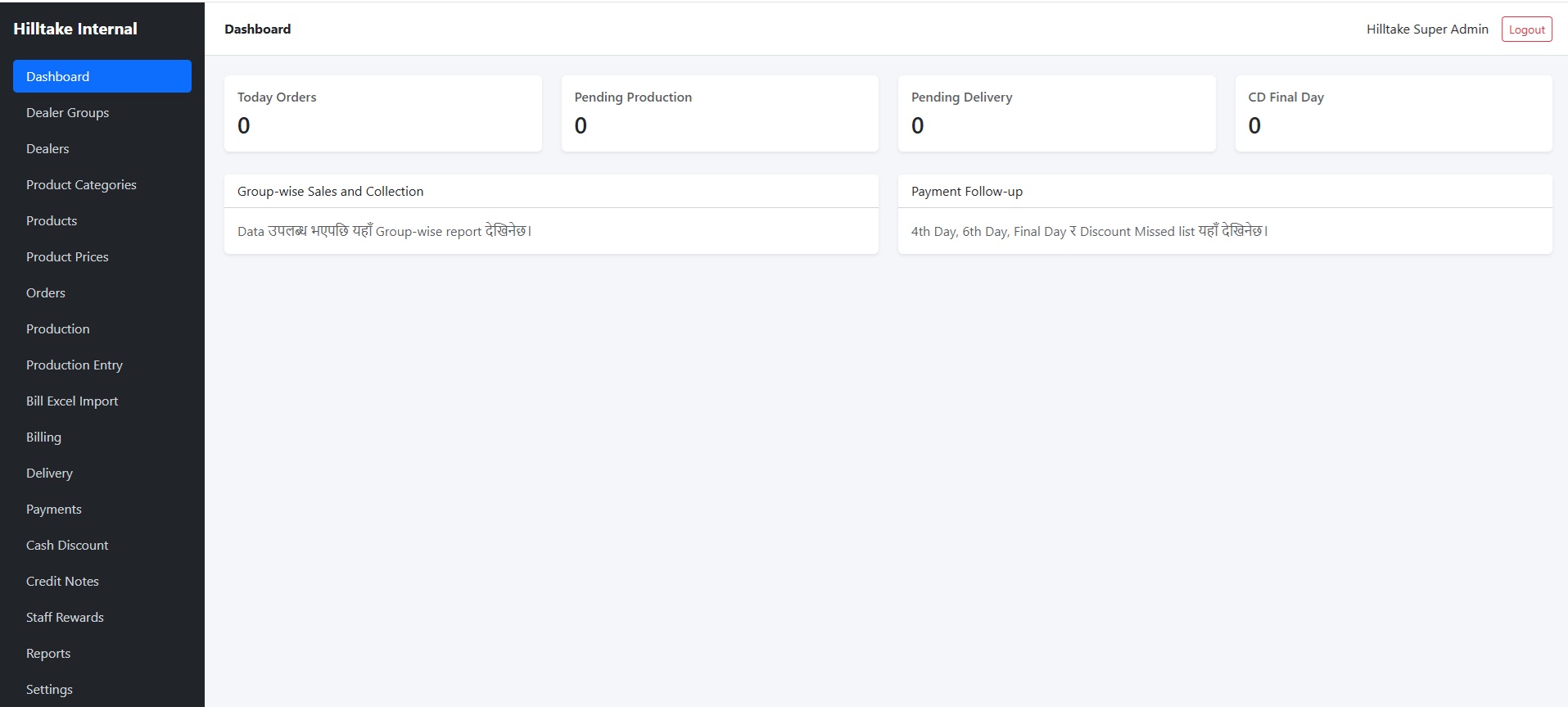Open the Orders section
Screen dimensions: 1568x707
(102, 292)
